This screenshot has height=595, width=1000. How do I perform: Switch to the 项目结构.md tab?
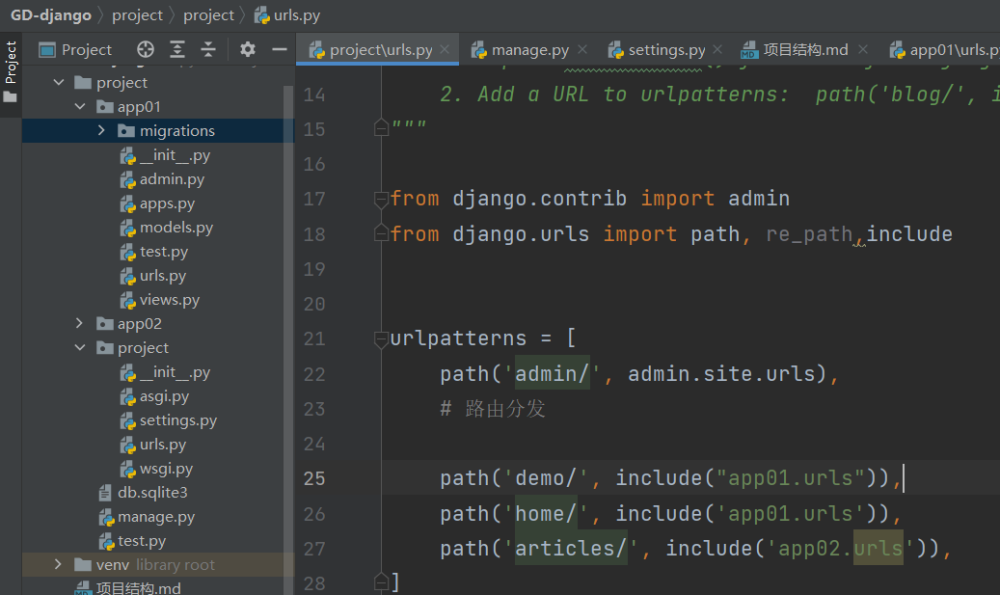tap(805, 50)
